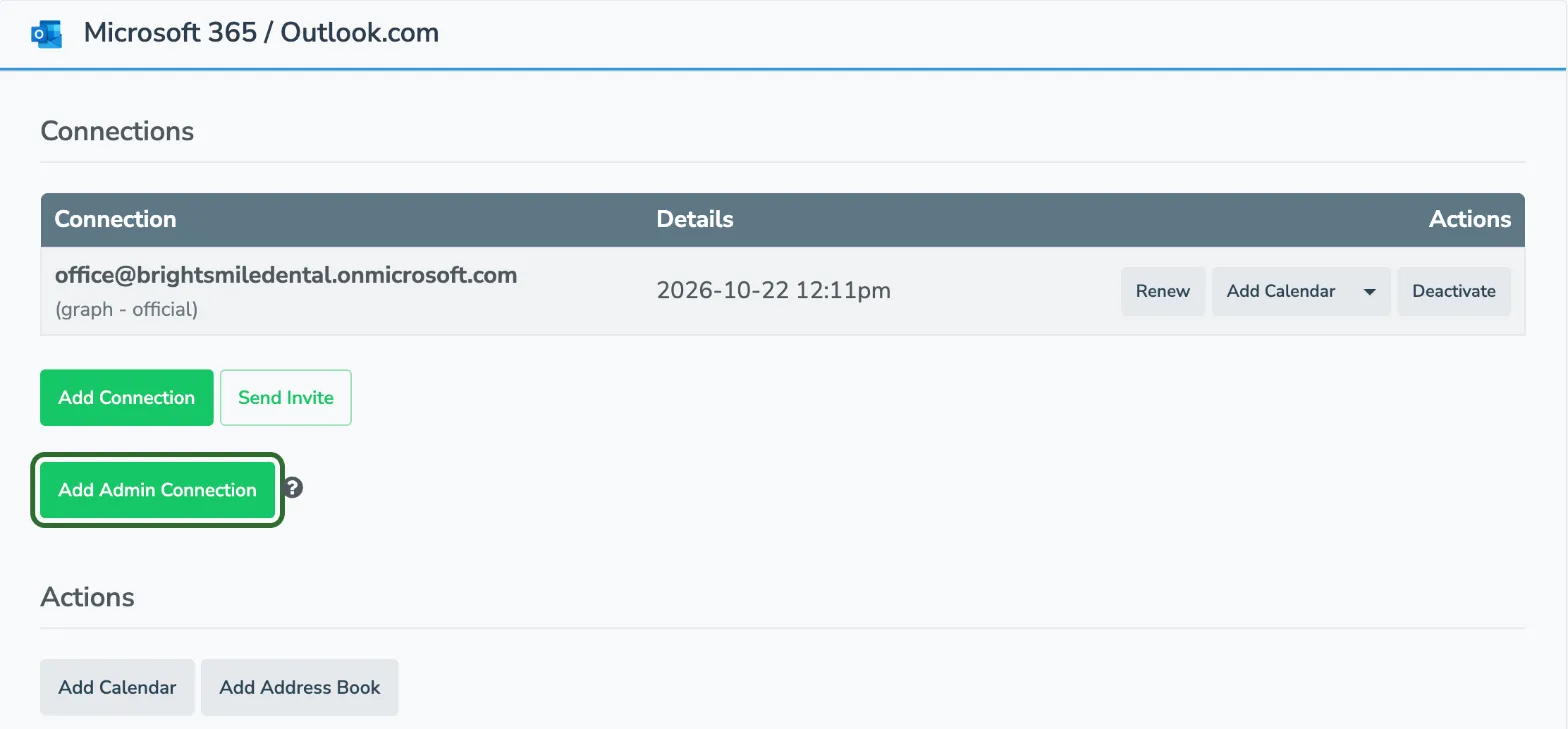Click the green Add Connection button
The image size is (1568, 729).
coord(127,398)
